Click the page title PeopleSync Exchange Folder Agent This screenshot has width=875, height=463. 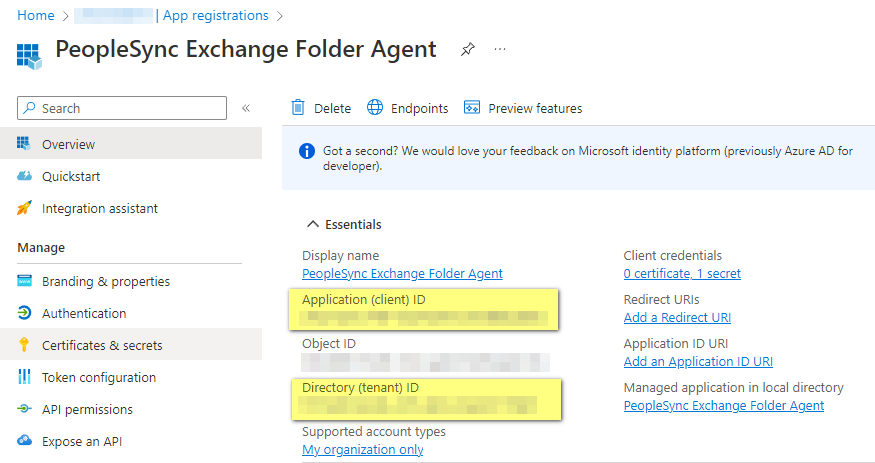pyautogui.click(x=246, y=49)
